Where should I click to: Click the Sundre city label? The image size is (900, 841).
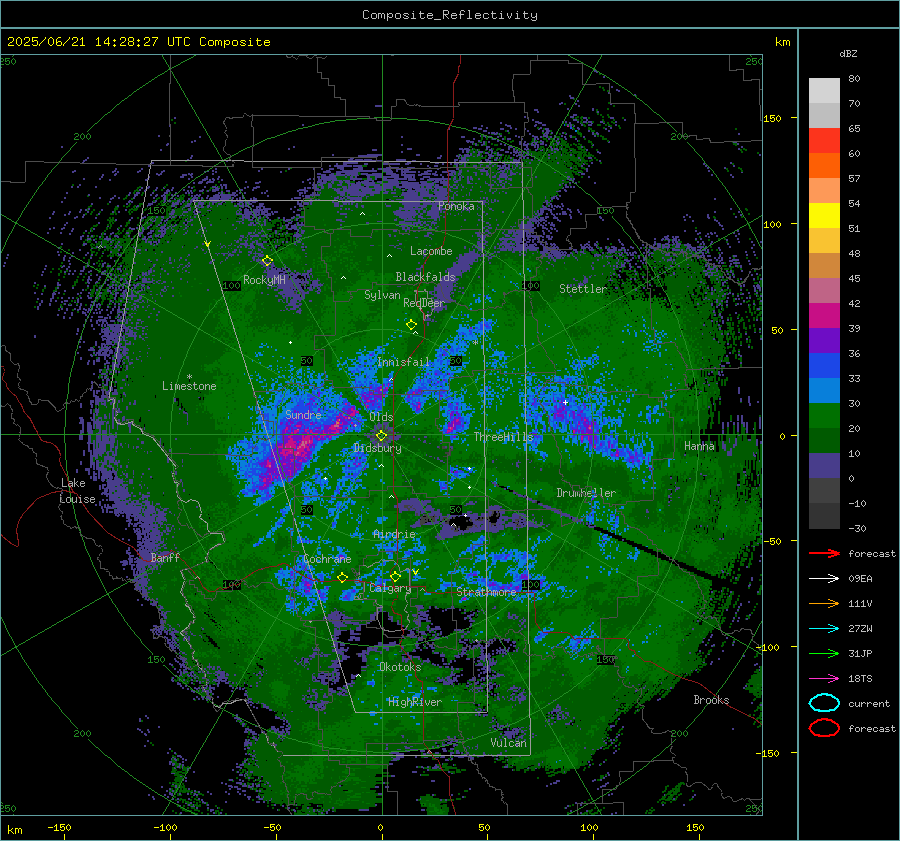[x=303, y=414]
